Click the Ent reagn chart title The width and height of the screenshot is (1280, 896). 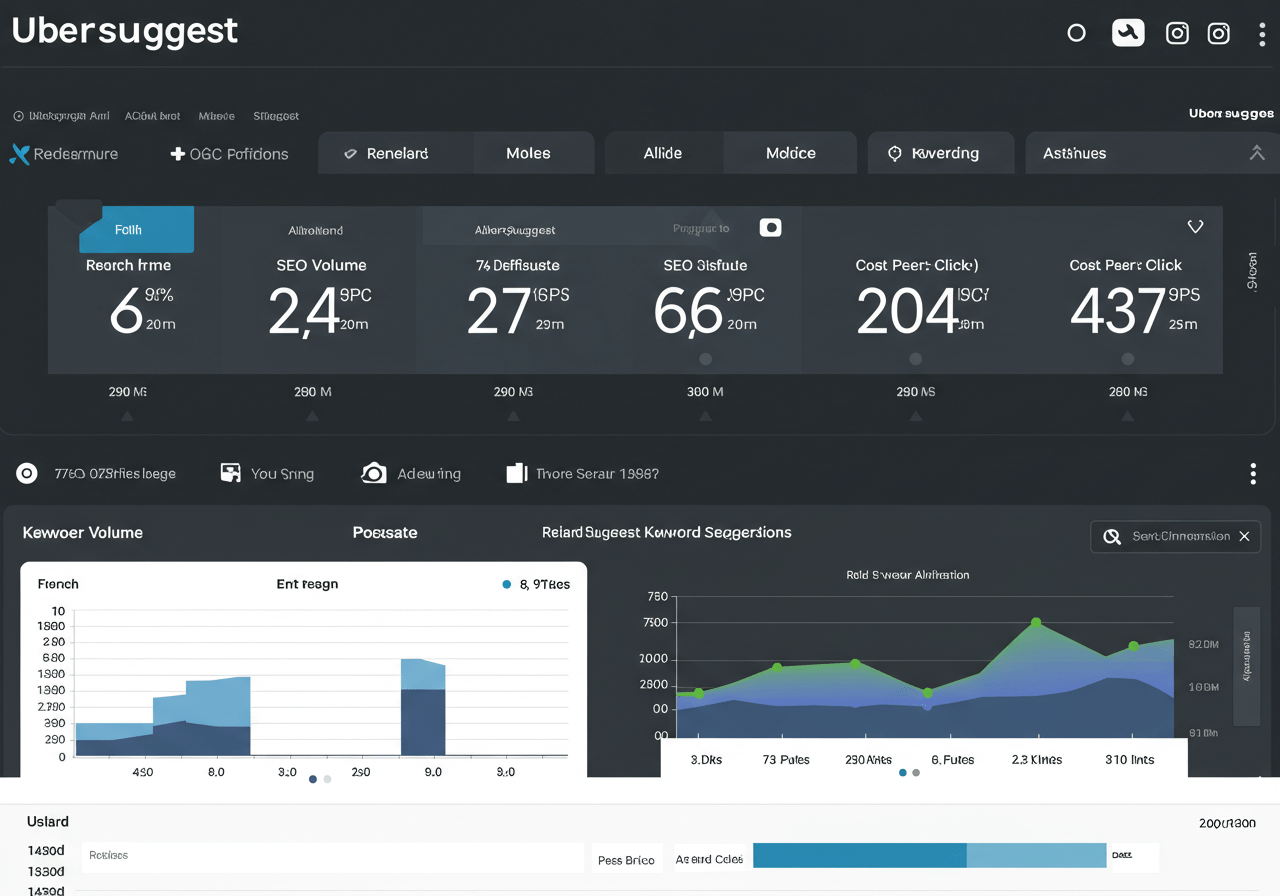click(x=307, y=584)
